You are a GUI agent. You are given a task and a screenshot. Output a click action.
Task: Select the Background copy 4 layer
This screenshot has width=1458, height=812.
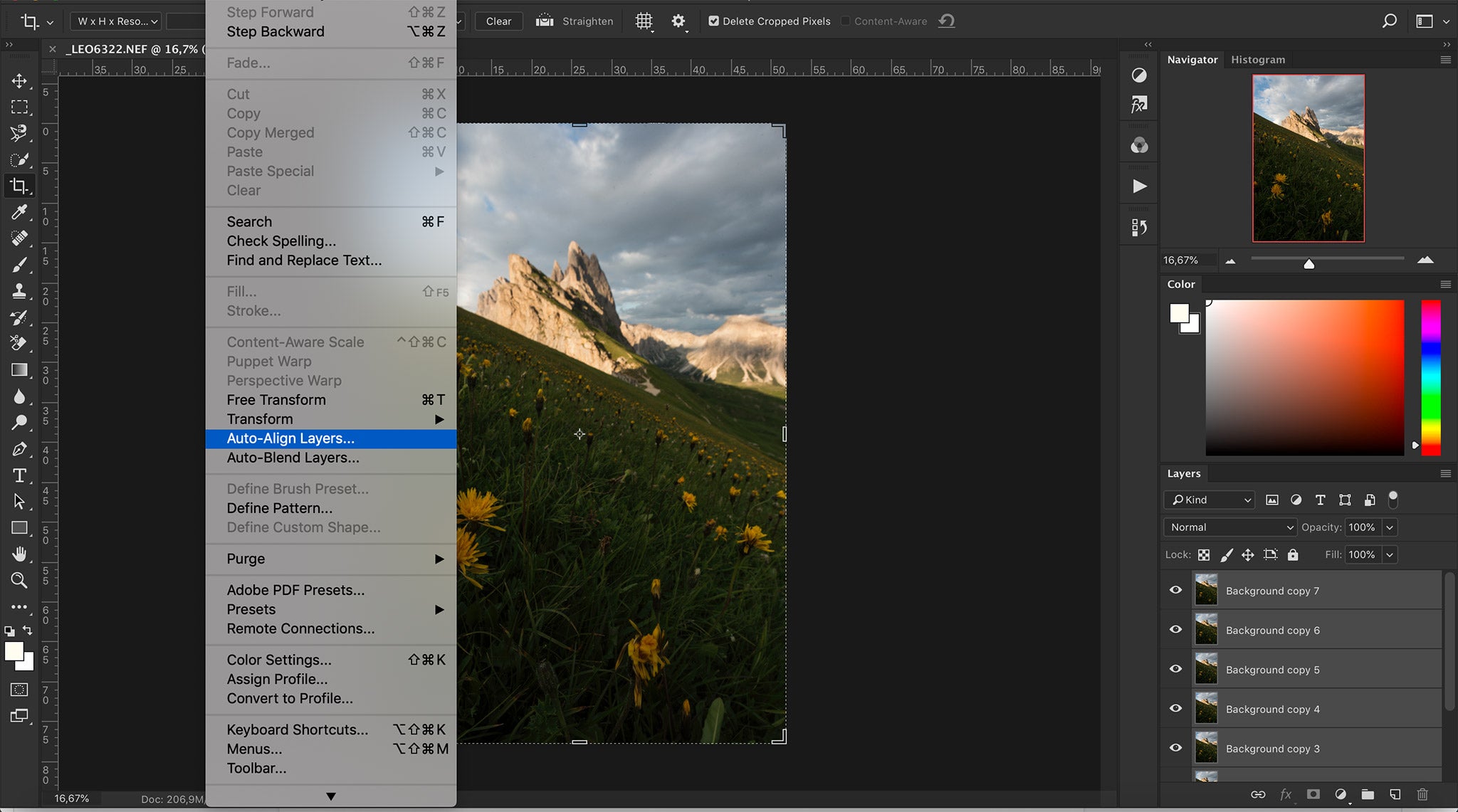click(x=1271, y=709)
